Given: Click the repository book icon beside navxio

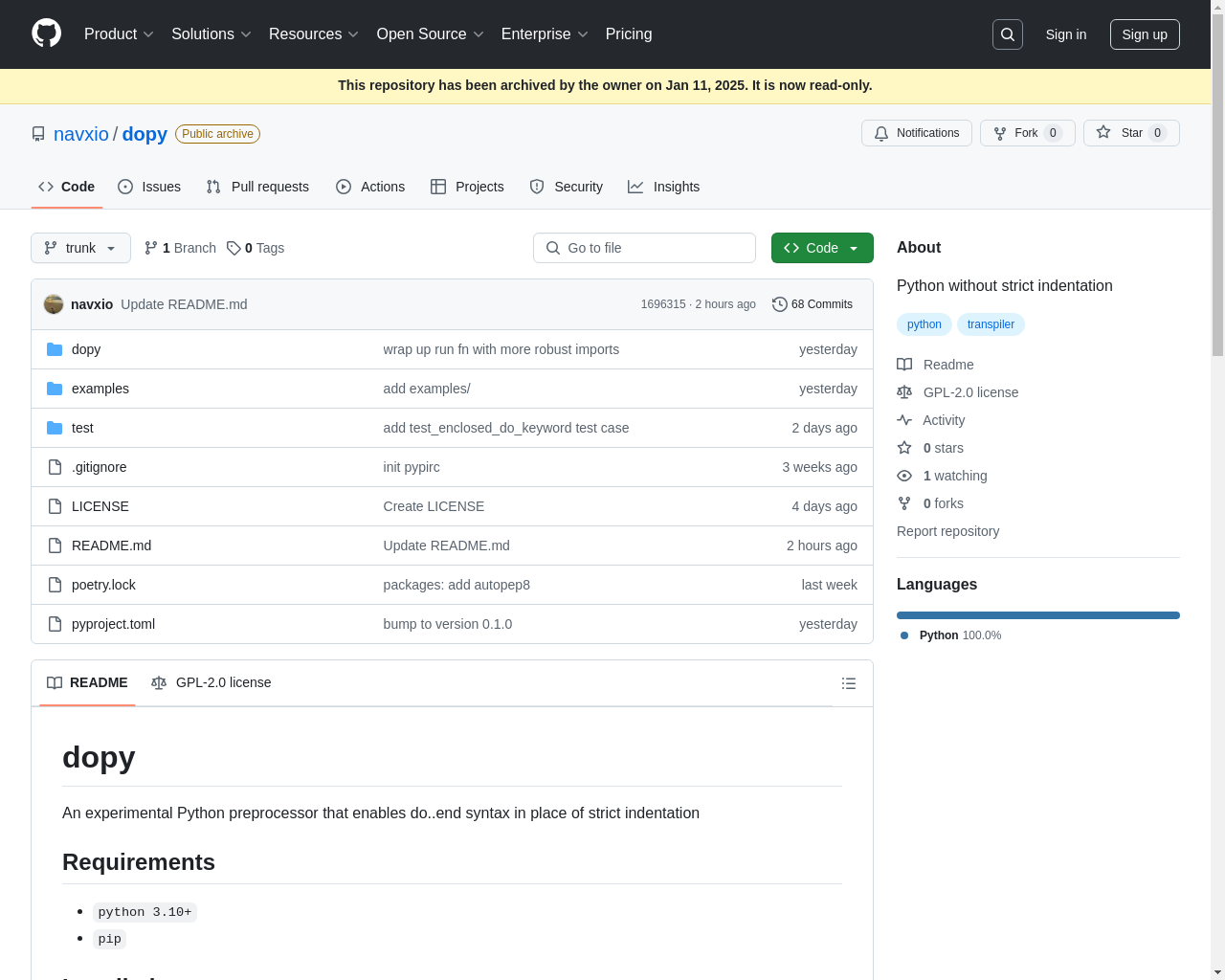Looking at the screenshot, I should click(38, 134).
